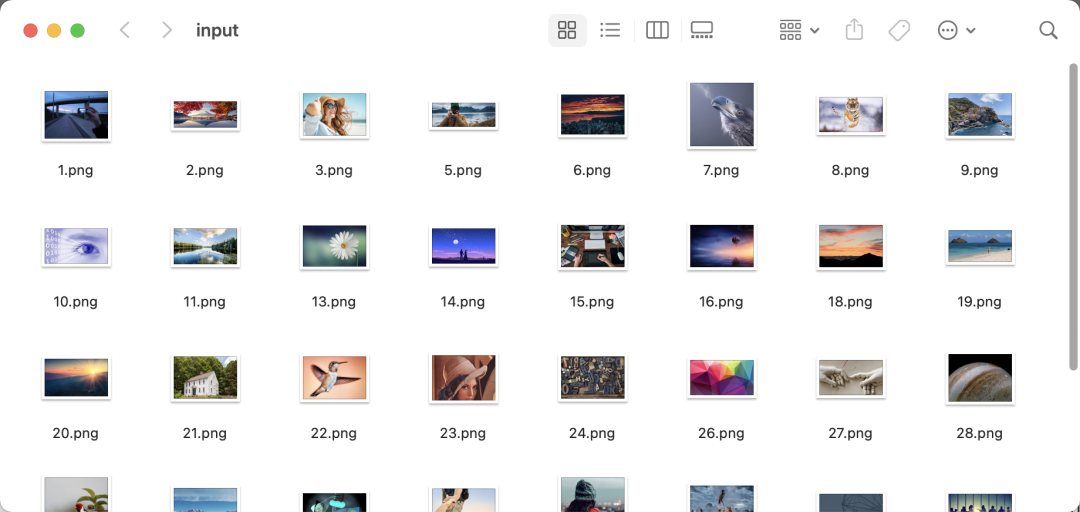
Task: Select the 3.png woman with hat thumbnail
Action: coord(334,115)
